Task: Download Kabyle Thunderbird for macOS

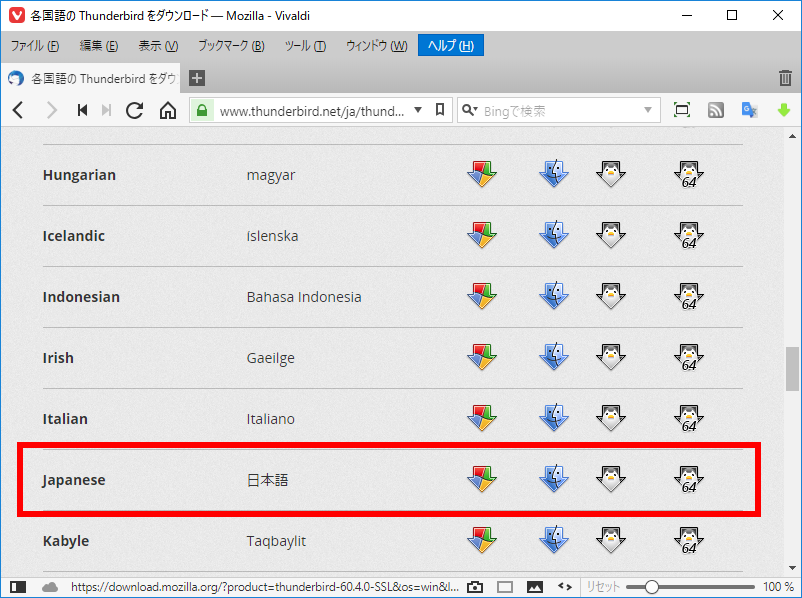Action: click(x=554, y=540)
